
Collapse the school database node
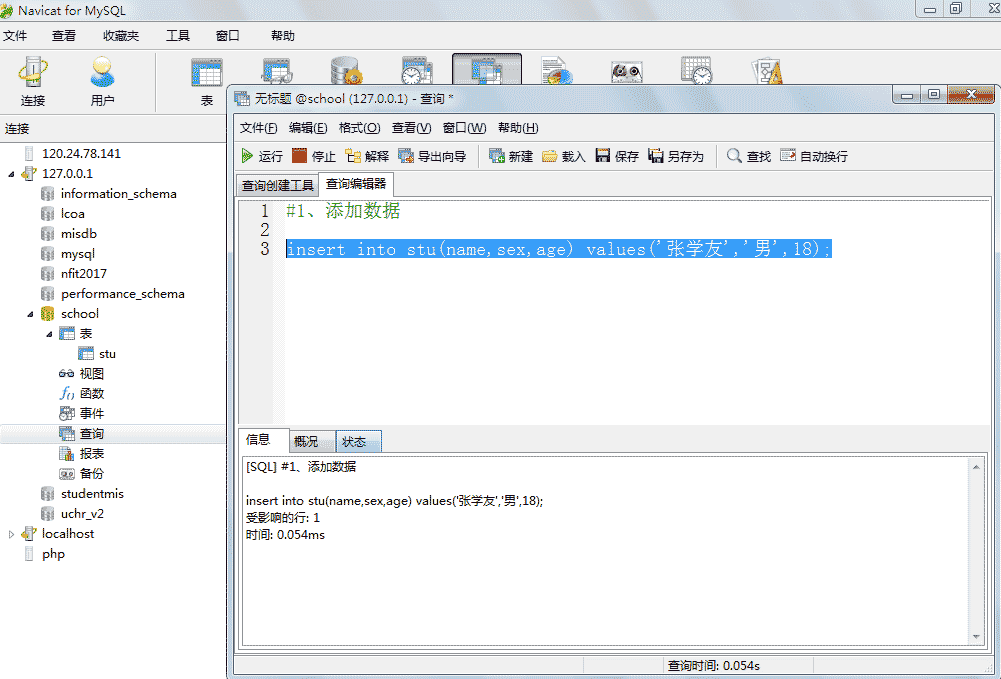click(30, 314)
